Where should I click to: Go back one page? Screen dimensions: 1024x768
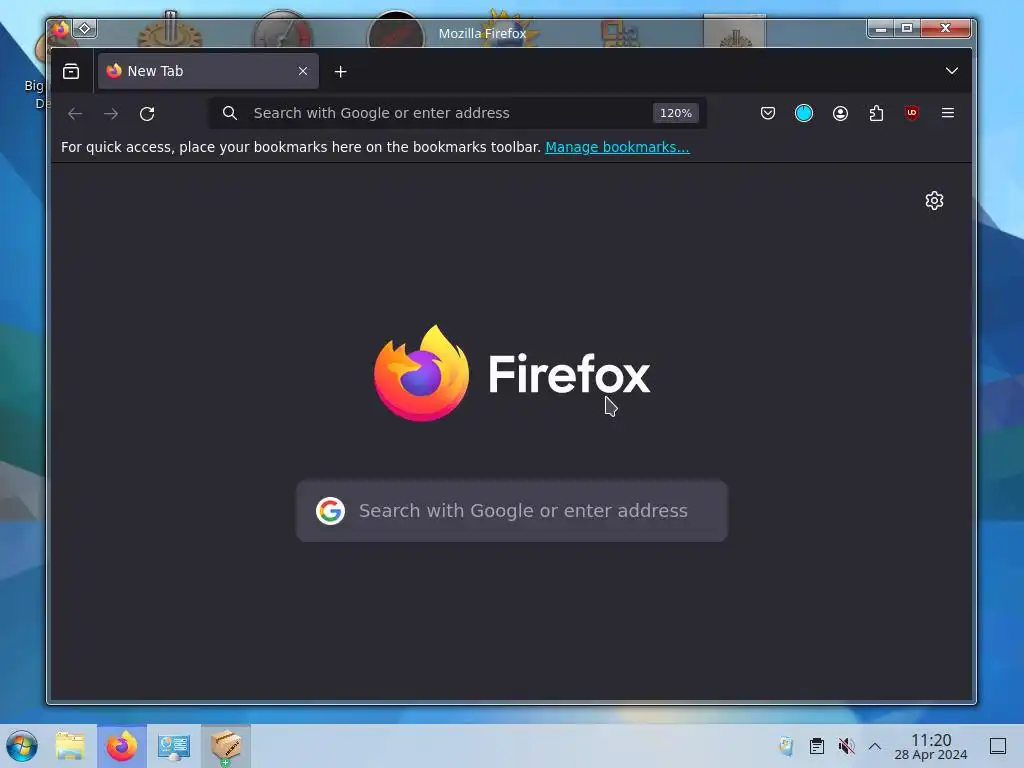tap(75, 114)
